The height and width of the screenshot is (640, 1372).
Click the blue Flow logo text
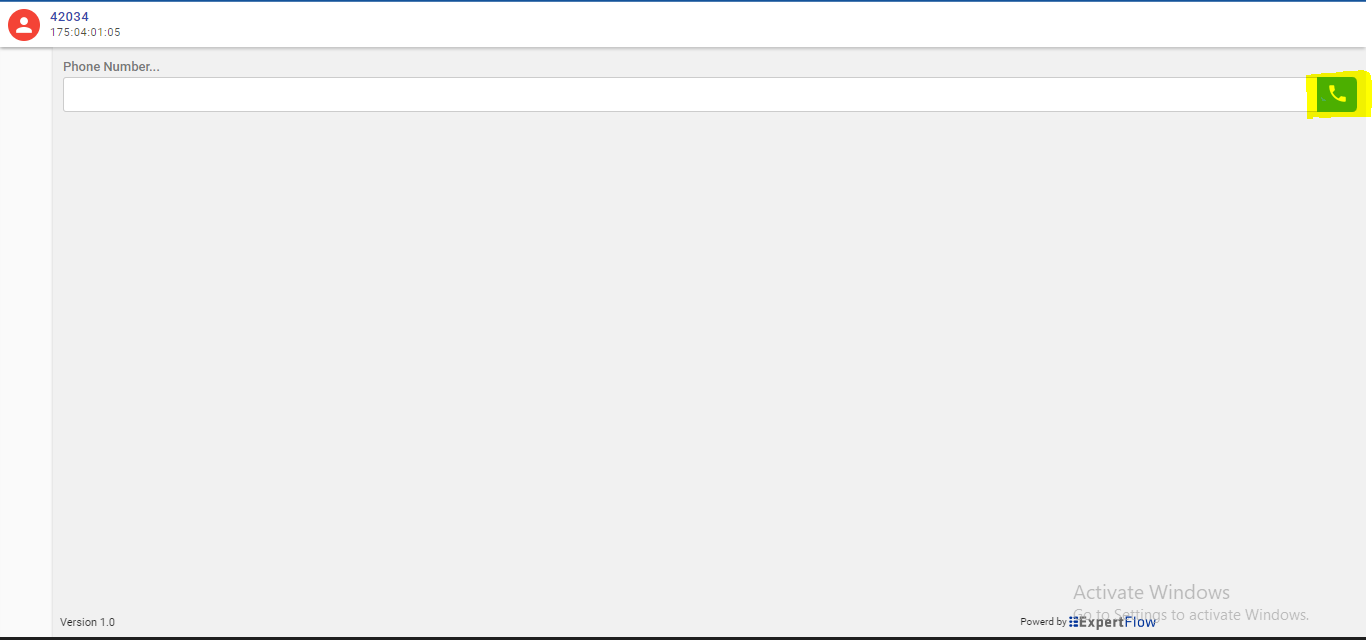pos(1140,622)
